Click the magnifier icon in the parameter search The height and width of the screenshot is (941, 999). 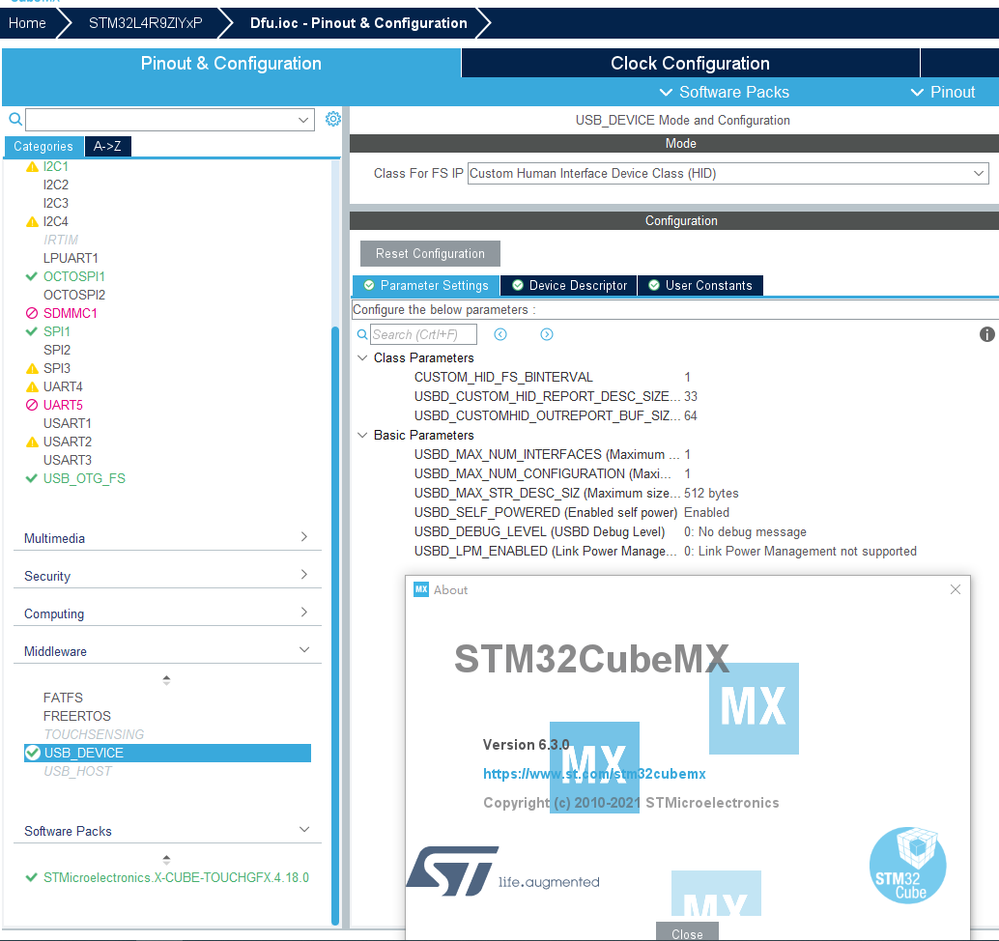click(x=362, y=334)
